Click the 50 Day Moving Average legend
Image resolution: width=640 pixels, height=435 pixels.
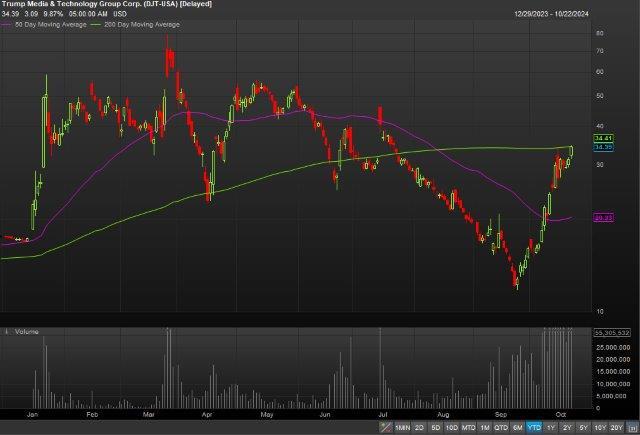click(45, 24)
